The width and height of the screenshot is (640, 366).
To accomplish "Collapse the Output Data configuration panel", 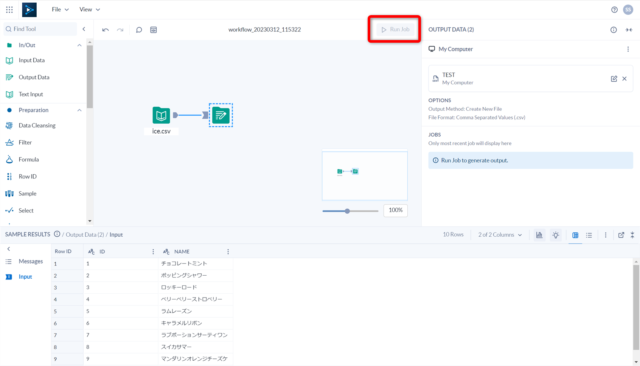I will pos(629,30).
